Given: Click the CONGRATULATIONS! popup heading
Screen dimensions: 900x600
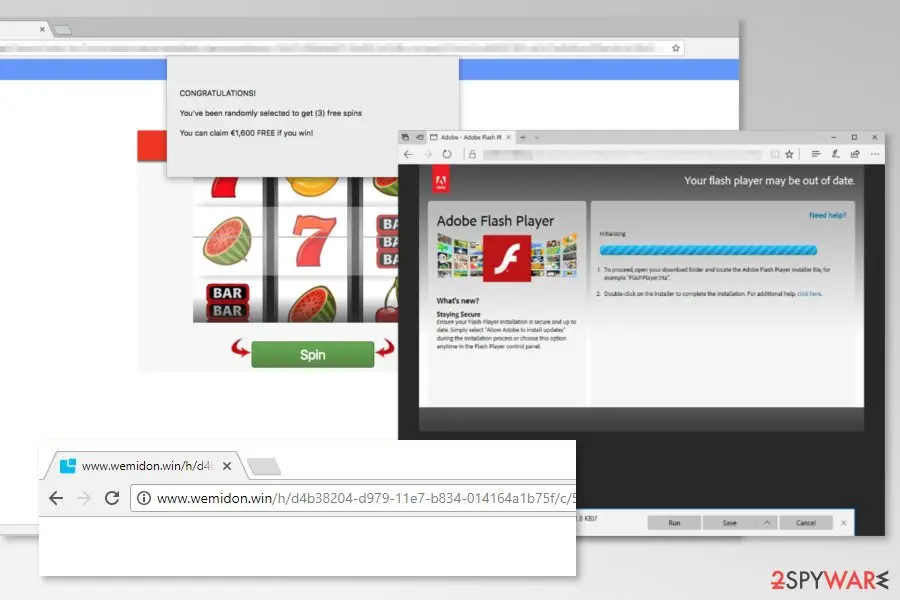Looking at the screenshot, I should 218,93.
